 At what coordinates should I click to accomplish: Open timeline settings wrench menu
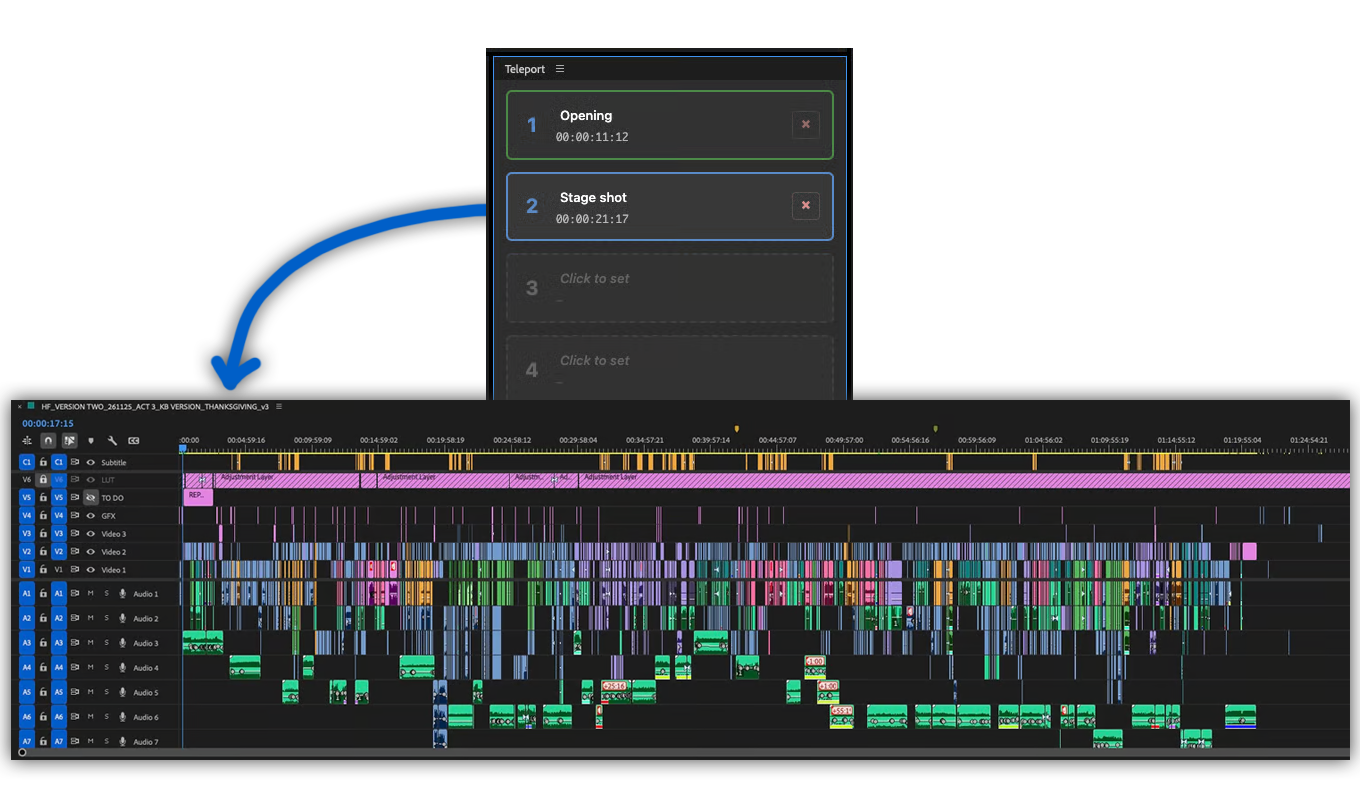click(112, 440)
